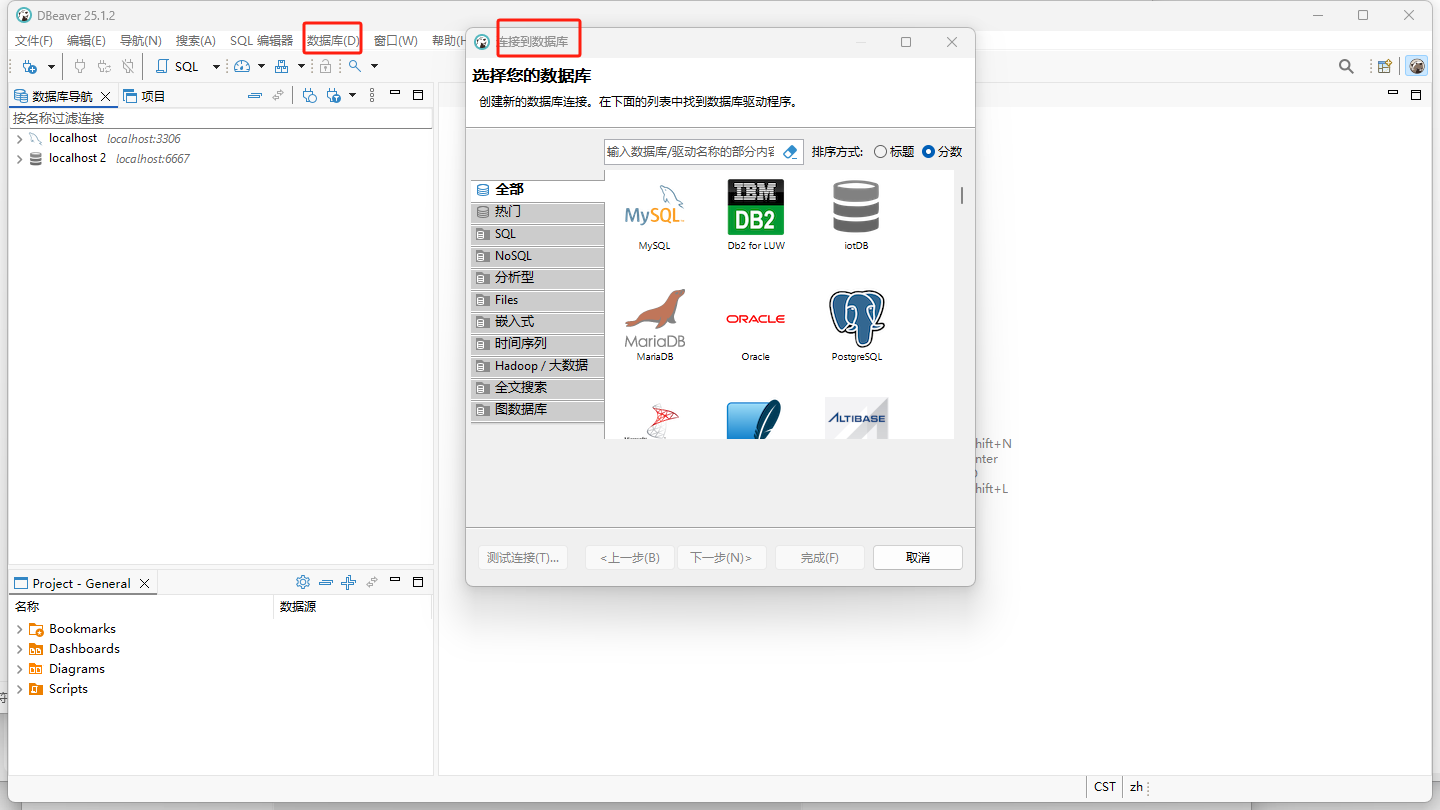Click the new database connection plug icon

point(30,66)
